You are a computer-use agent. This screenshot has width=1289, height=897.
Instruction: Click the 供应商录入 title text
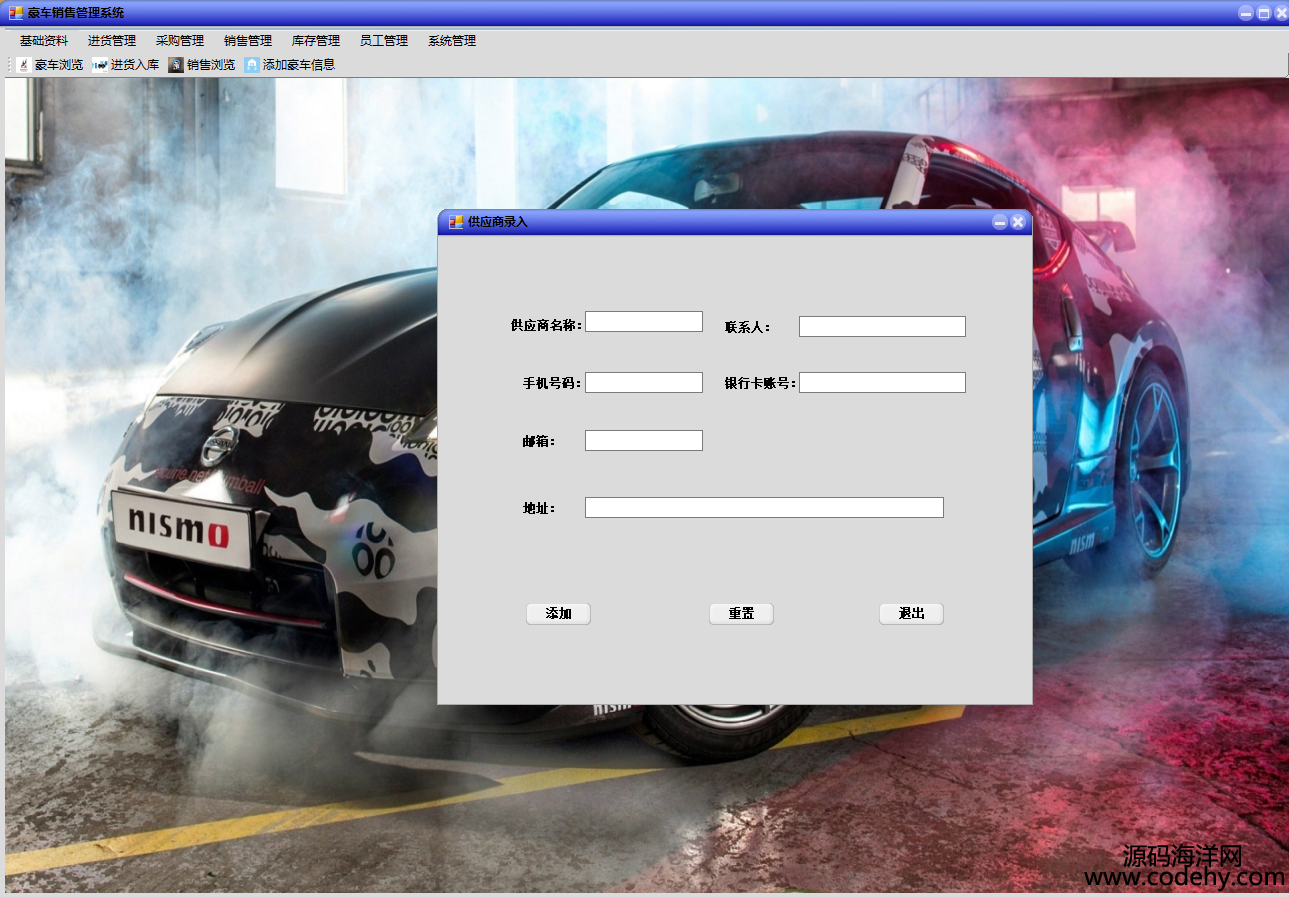pos(497,222)
